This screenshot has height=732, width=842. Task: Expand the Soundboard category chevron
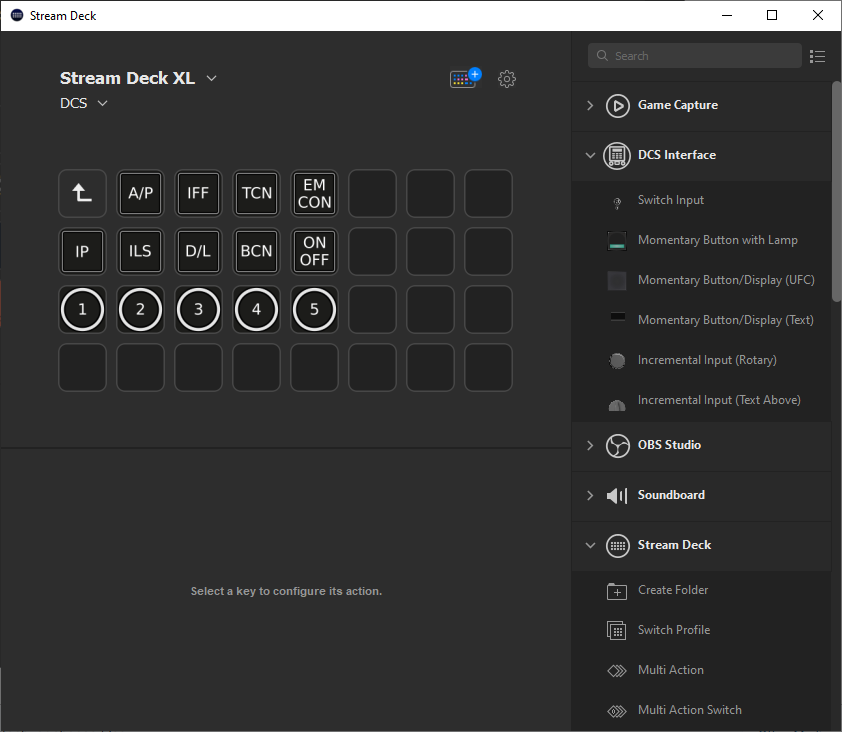tap(590, 495)
